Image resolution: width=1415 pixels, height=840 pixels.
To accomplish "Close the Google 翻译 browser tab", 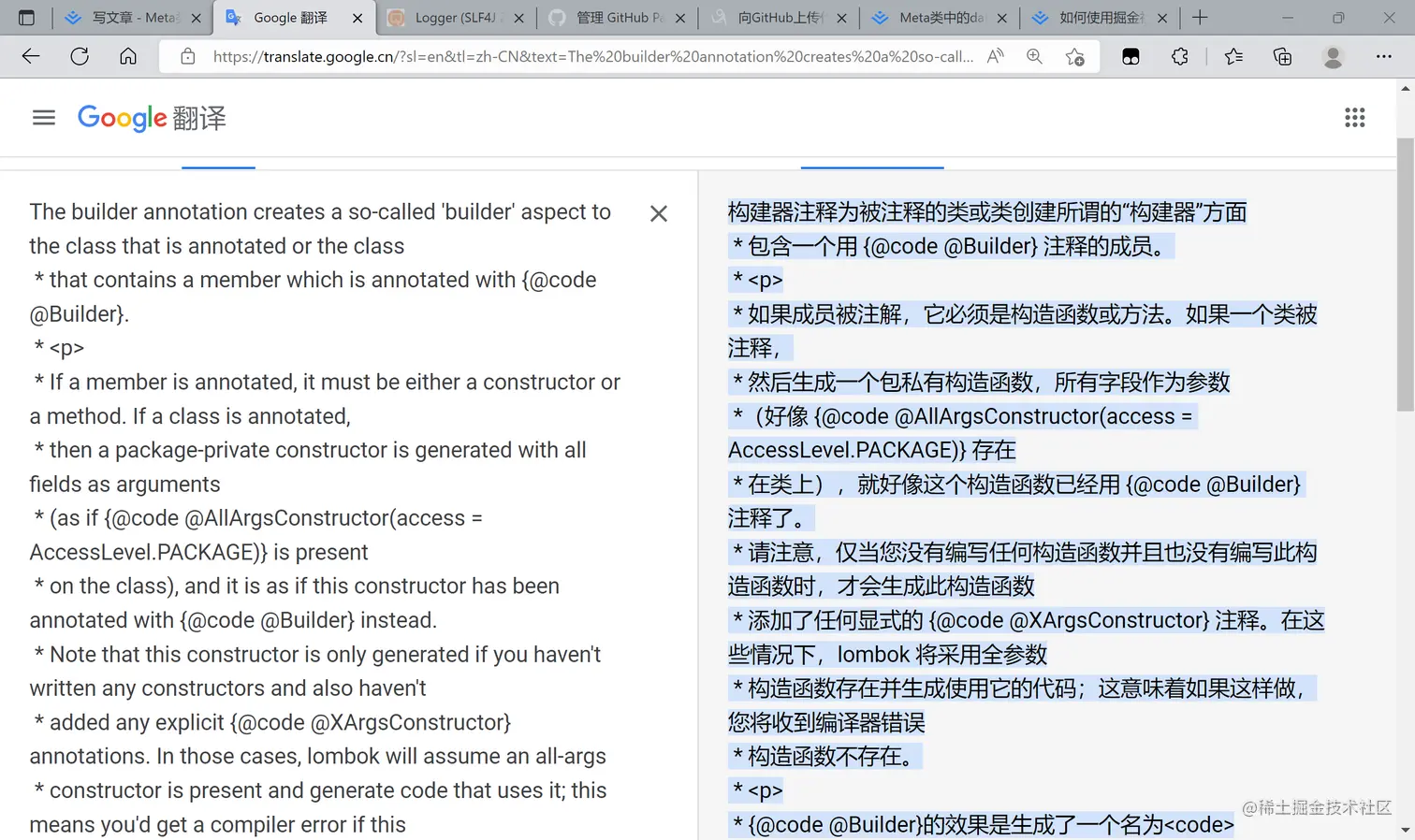I will pyautogui.click(x=357, y=18).
